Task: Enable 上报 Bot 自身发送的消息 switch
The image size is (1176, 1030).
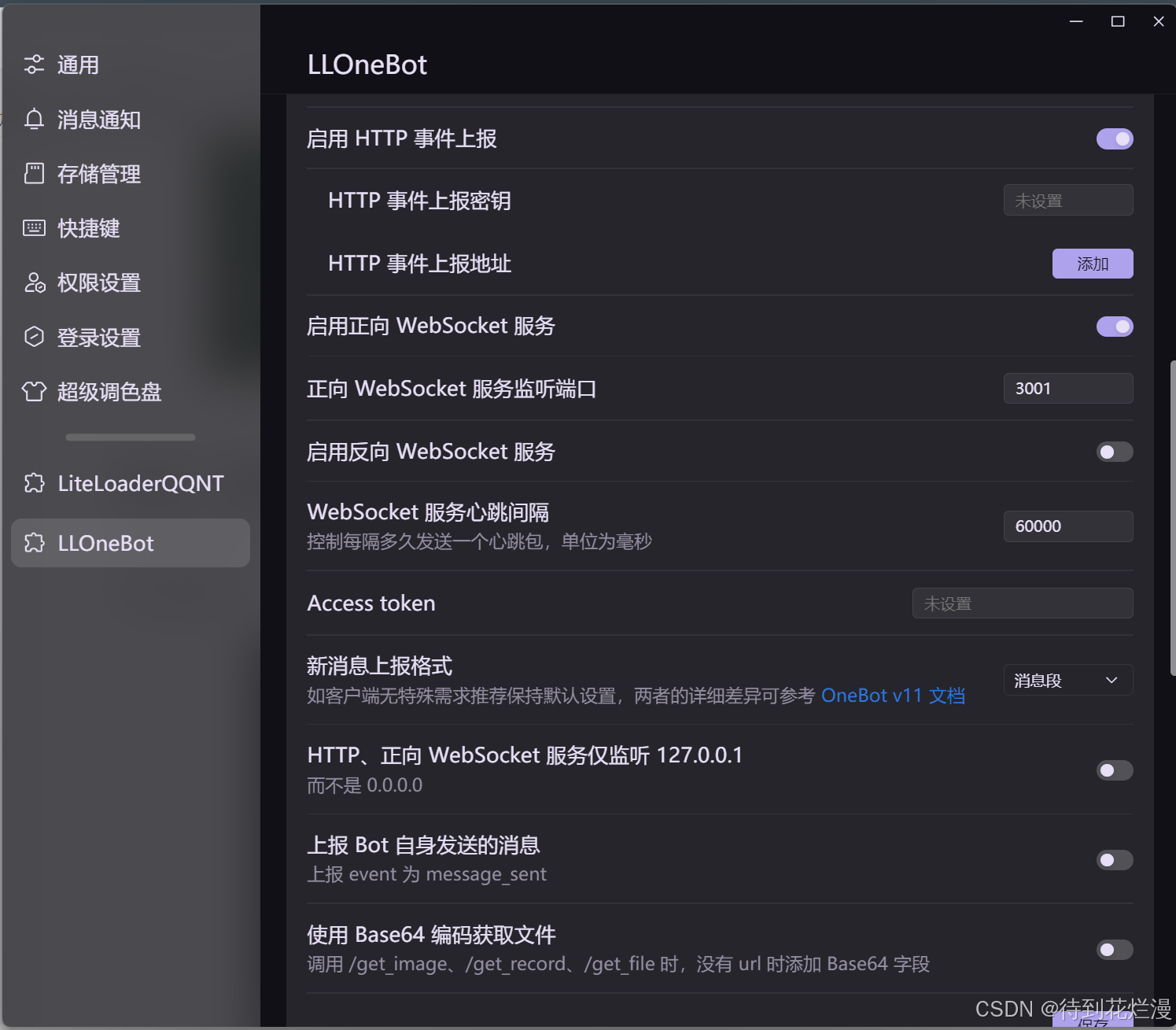Action: click(x=1115, y=860)
